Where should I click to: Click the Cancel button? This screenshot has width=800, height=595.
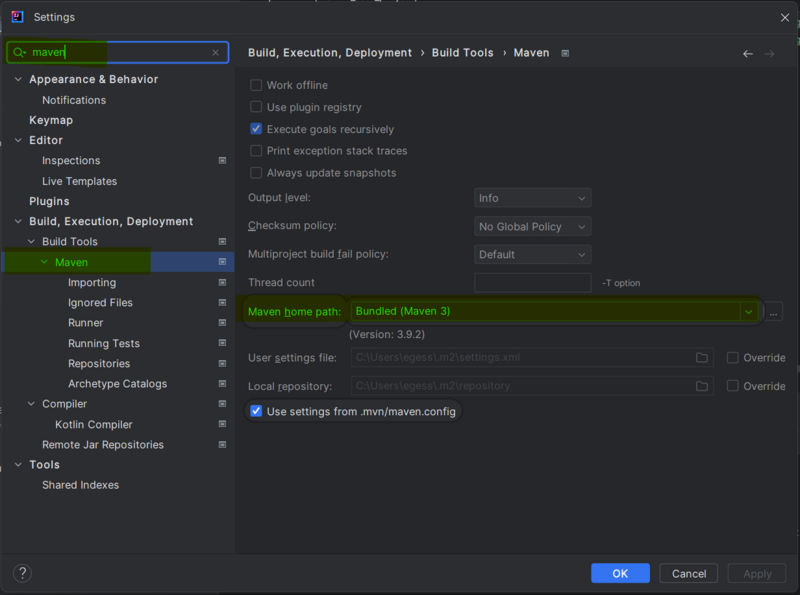[x=689, y=573]
